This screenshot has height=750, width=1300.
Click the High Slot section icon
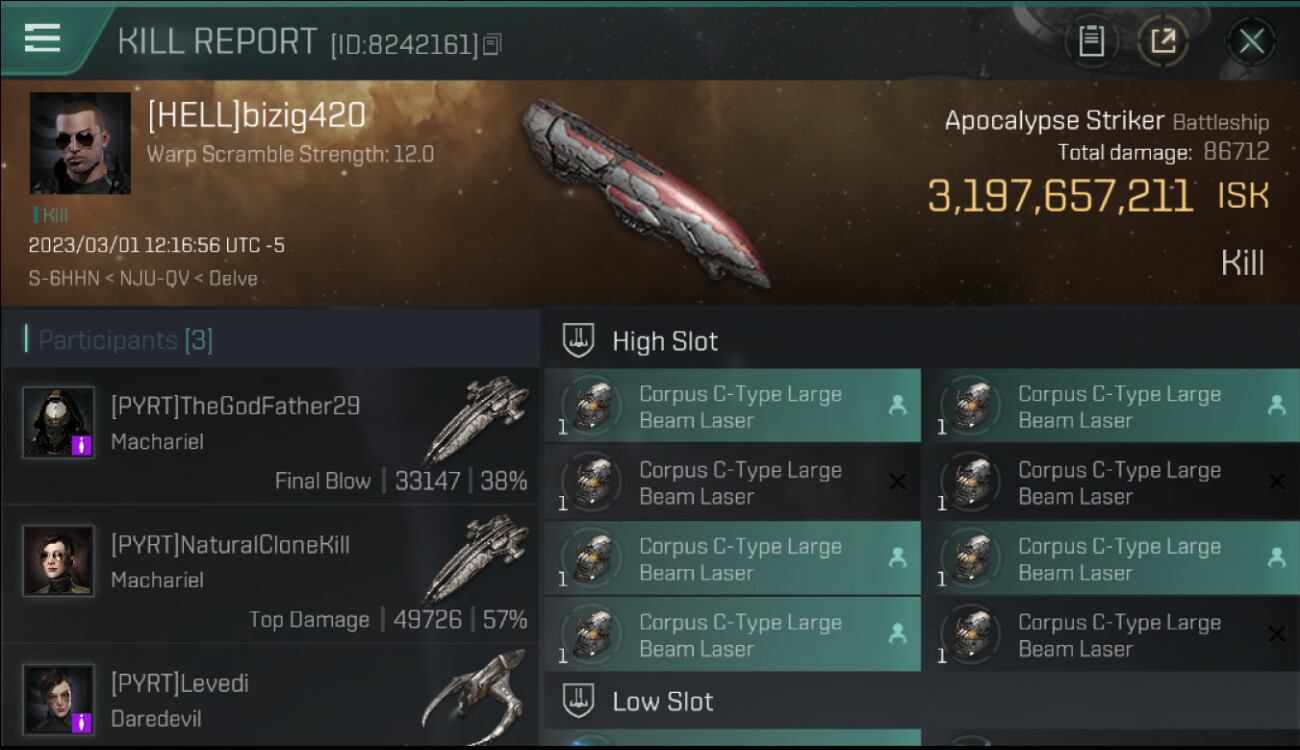579,341
